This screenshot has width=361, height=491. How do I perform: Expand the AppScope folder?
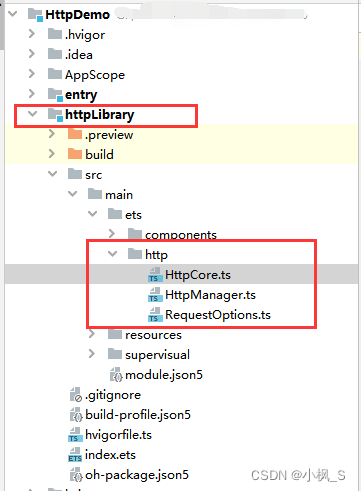[32, 74]
